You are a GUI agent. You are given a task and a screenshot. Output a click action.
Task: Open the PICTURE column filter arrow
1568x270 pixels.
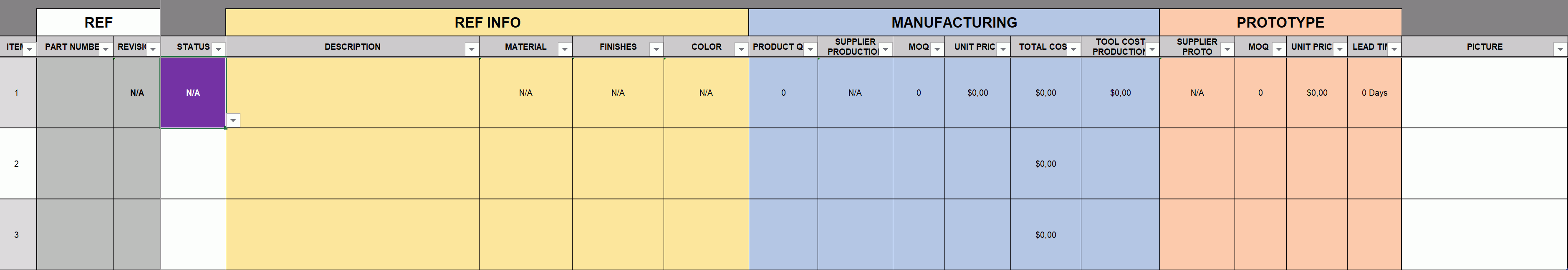pos(1560,49)
